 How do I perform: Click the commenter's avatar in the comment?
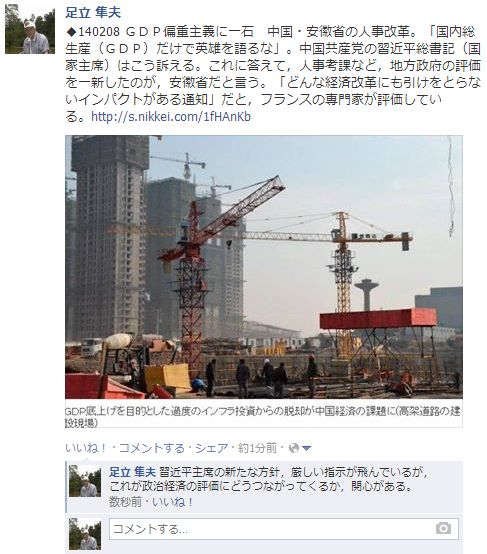(x=85, y=481)
